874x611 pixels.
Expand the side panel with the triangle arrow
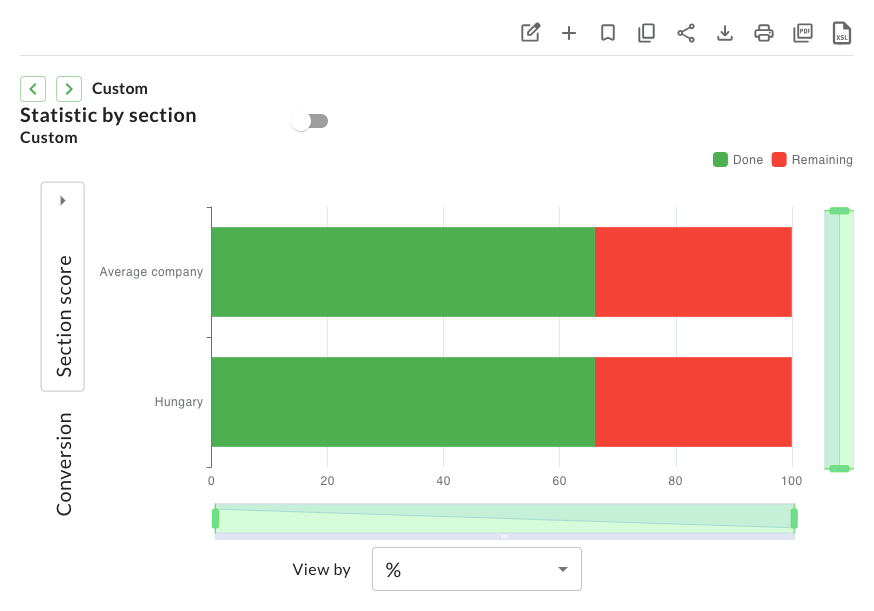click(63, 200)
